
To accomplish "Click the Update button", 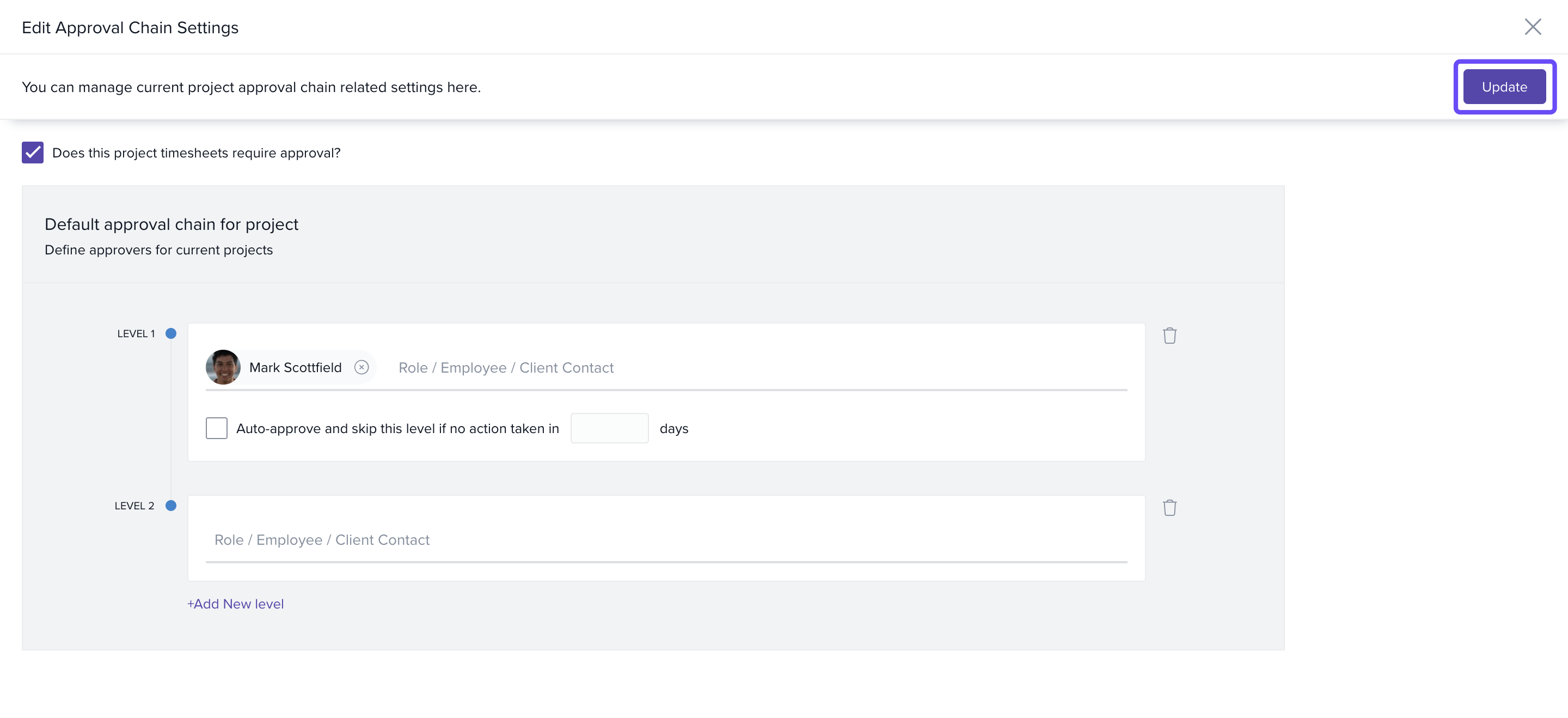I will coord(1503,87).
